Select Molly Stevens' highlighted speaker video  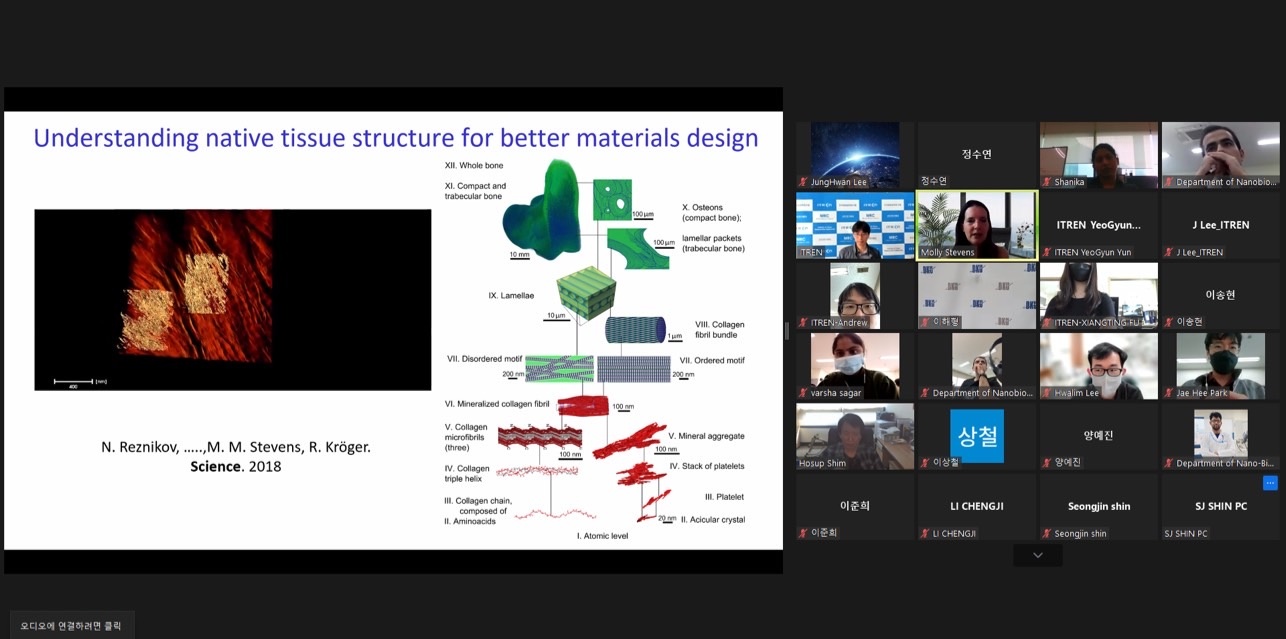[976, 225]
